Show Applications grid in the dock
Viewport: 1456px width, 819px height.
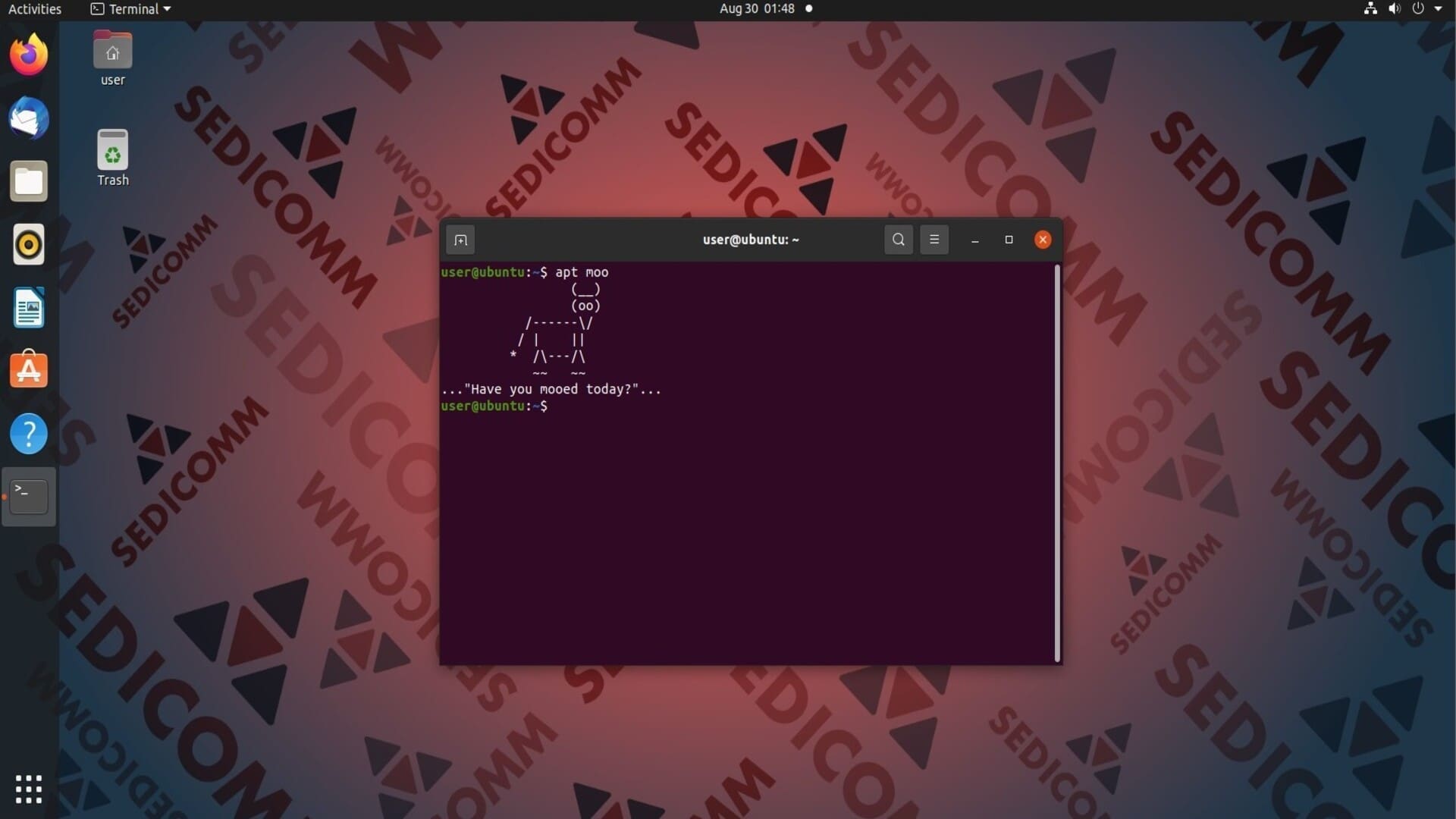point(29,789)
